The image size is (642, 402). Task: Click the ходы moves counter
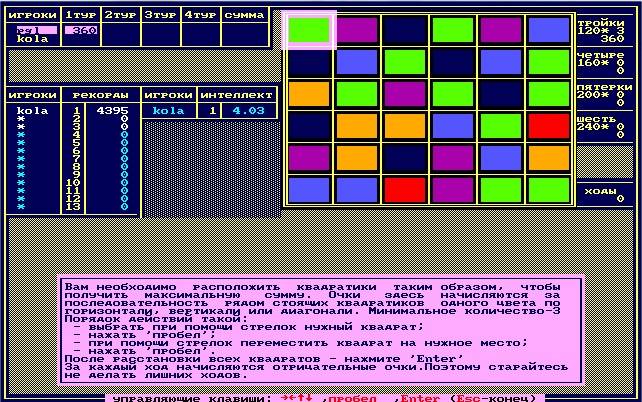604,195
